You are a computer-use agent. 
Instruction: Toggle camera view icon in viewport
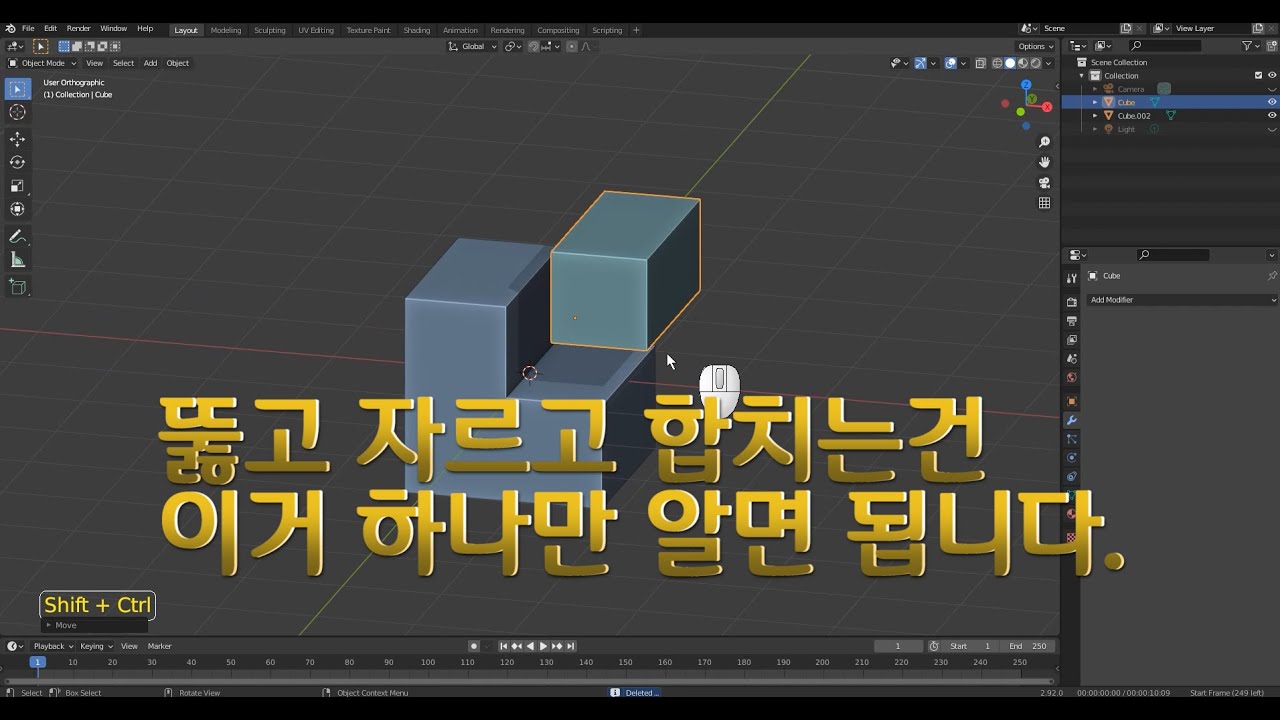[1044, 183]
